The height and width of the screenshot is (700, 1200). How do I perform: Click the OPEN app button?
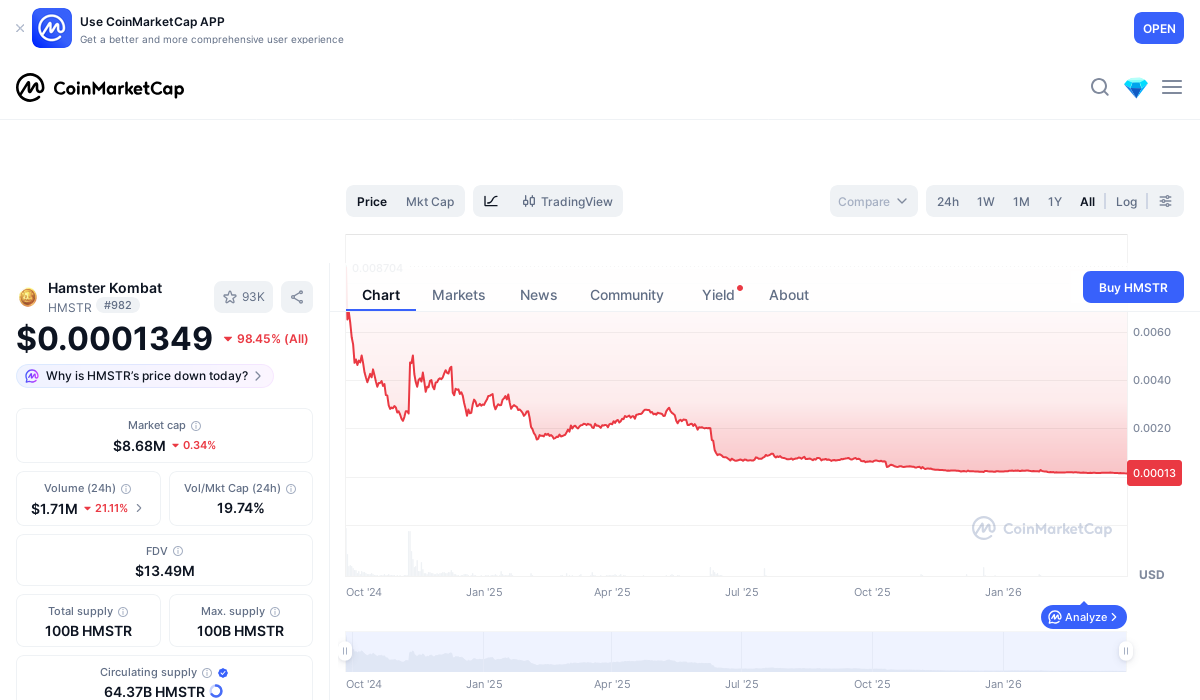pos(1158,28)
